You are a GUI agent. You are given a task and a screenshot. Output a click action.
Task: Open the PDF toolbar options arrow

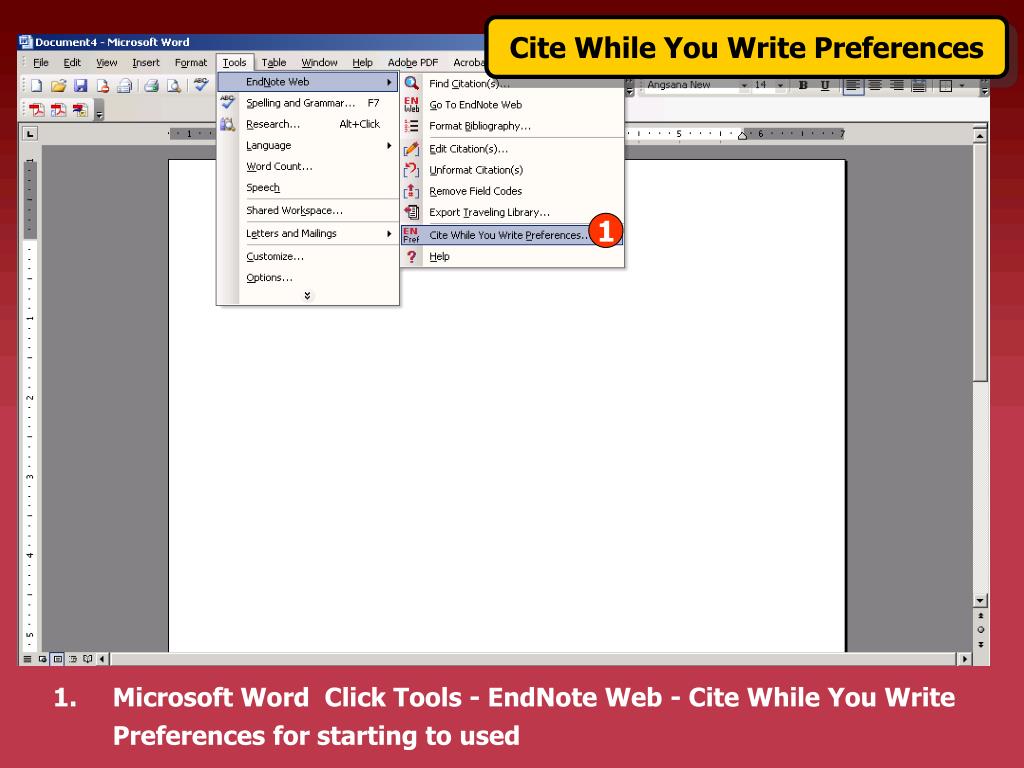point(99,112)
